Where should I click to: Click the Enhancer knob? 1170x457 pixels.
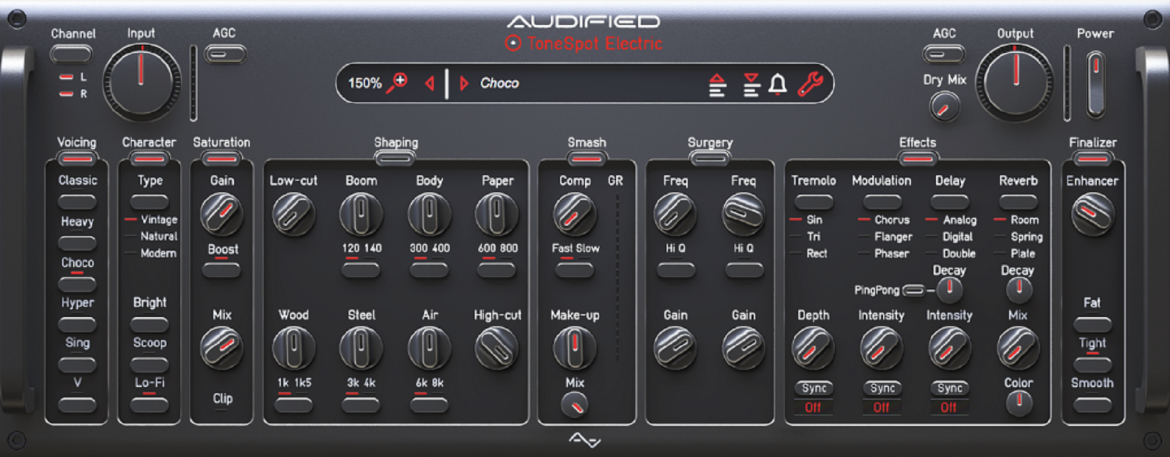coord(1092,214)
